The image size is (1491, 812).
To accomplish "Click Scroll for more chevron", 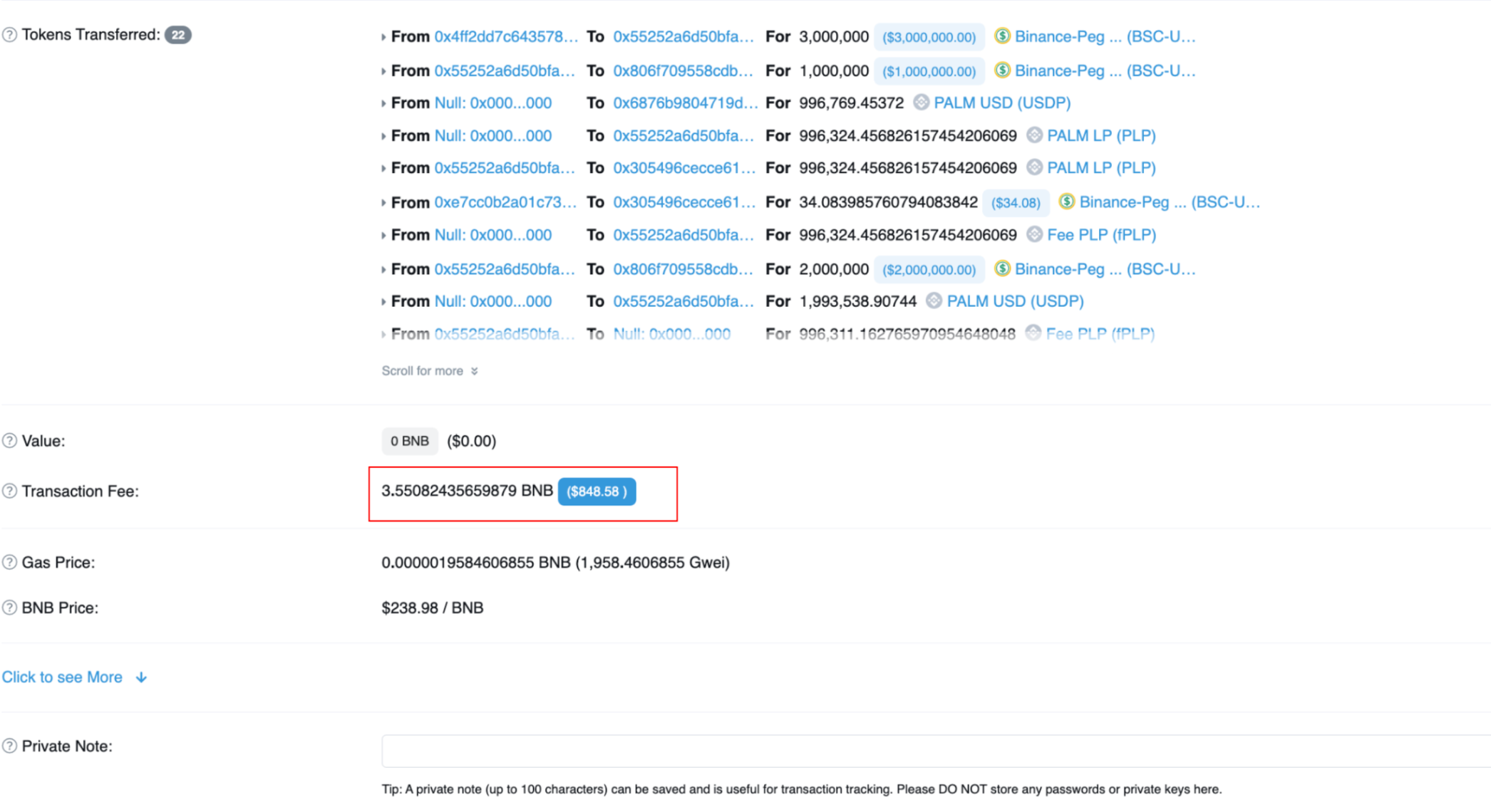I will (474, 371).
